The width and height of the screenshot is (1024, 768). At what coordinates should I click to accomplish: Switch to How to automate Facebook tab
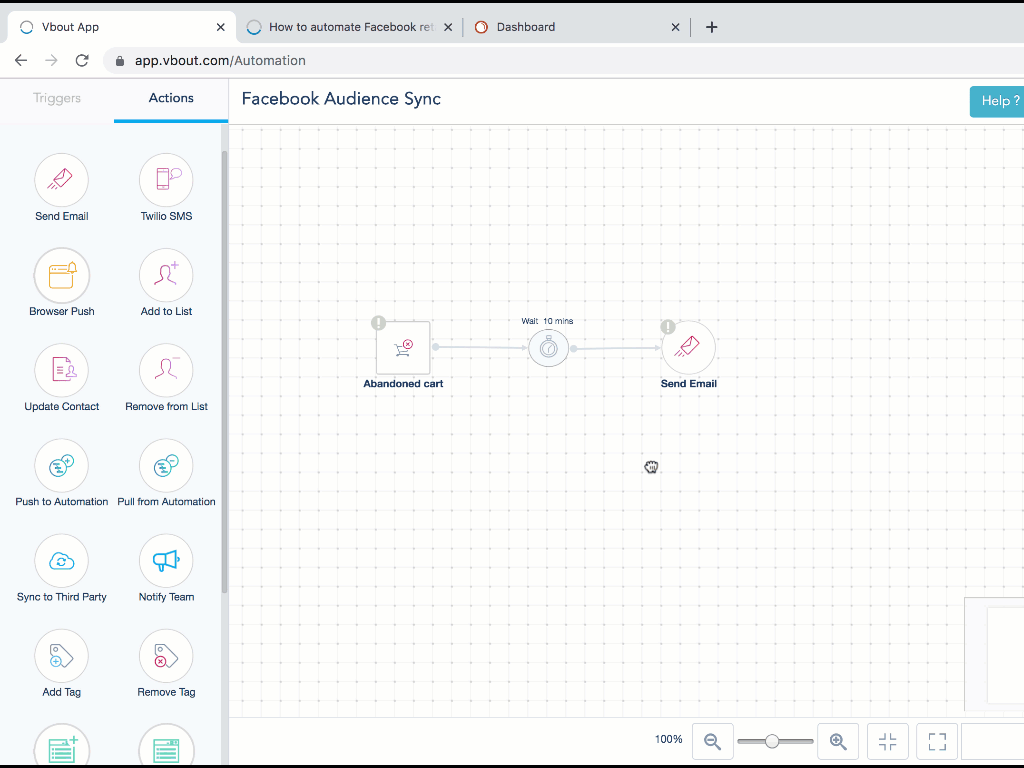click(350, 27)
